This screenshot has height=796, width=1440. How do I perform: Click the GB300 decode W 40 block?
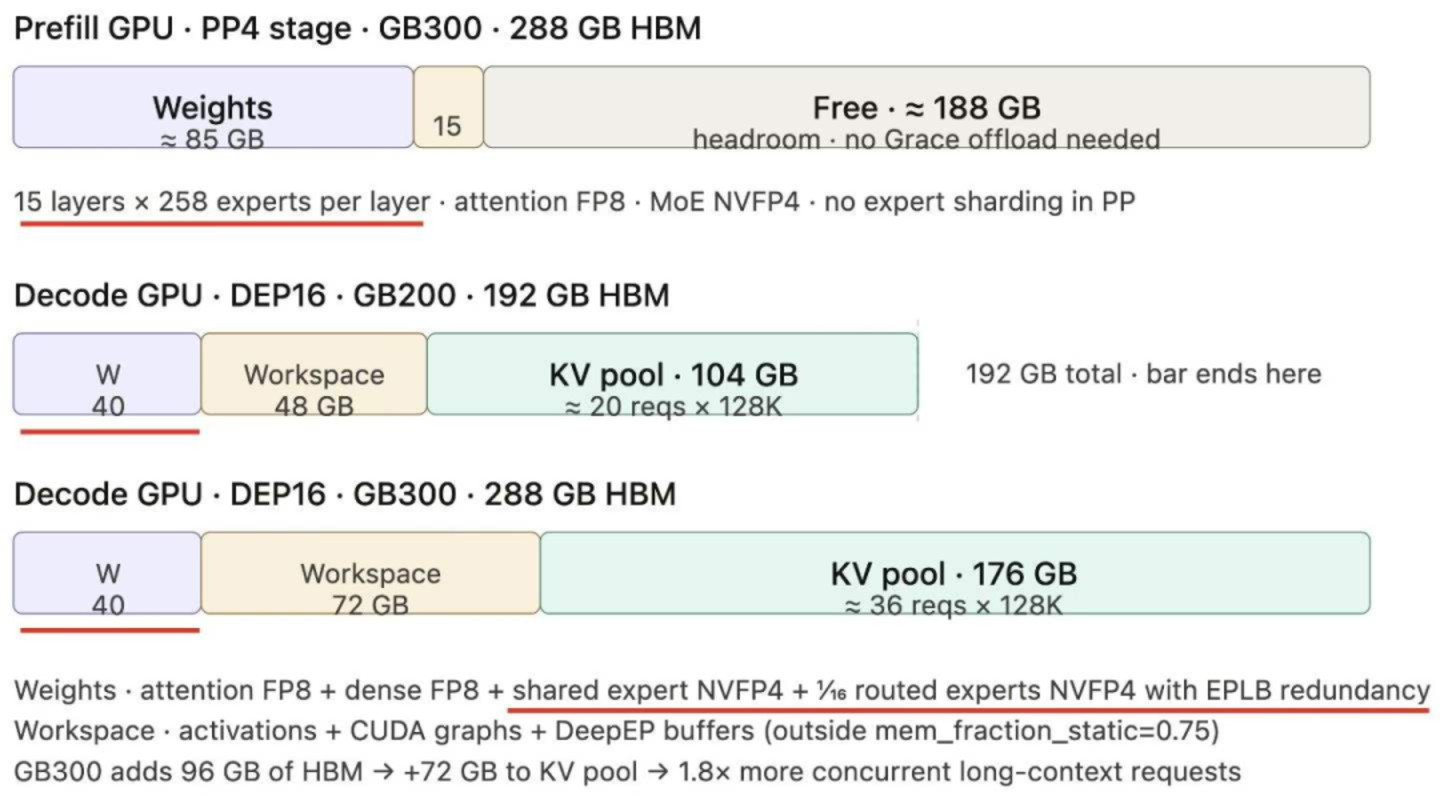107,573
